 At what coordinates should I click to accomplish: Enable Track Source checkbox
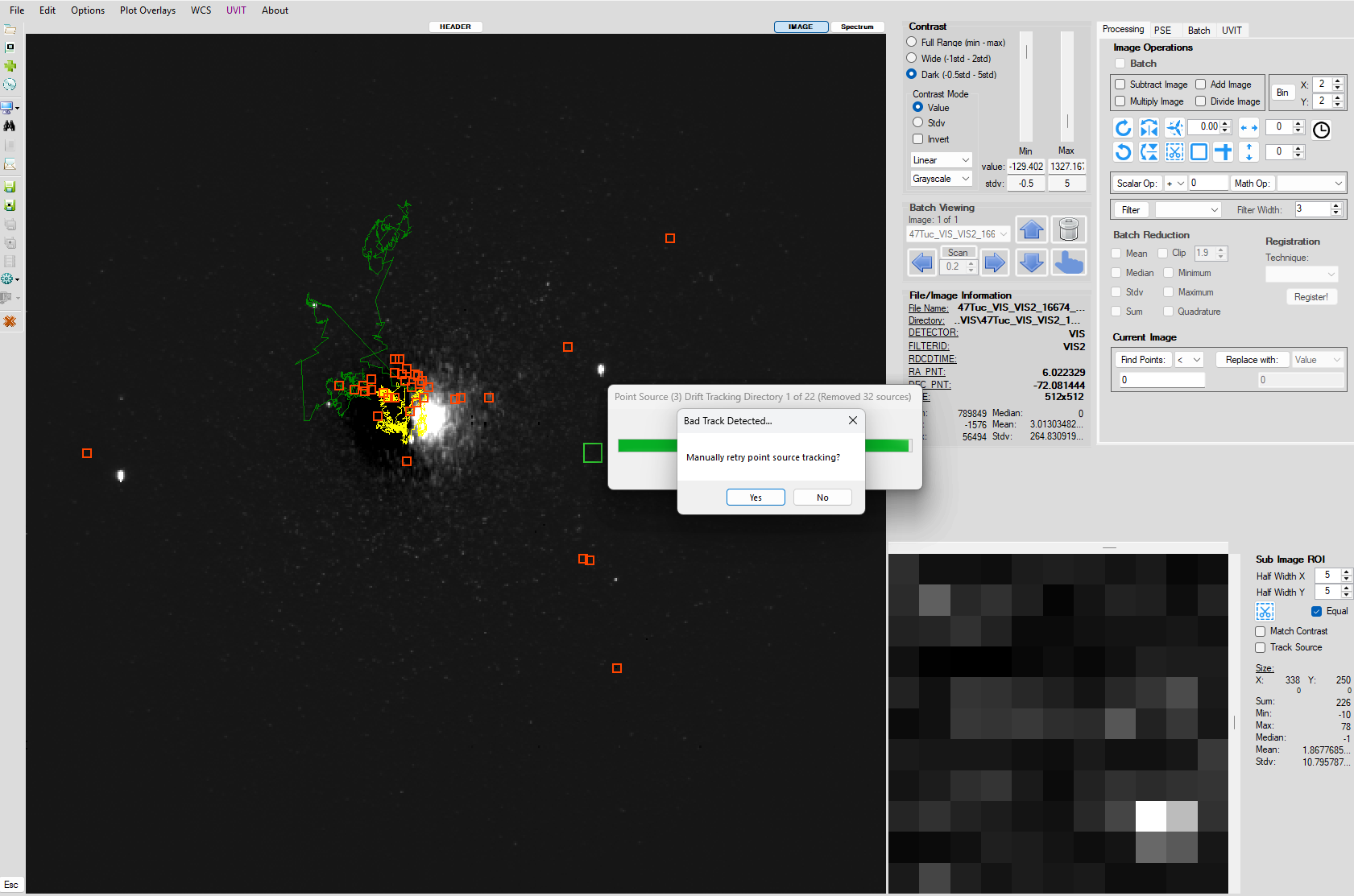1261,647
